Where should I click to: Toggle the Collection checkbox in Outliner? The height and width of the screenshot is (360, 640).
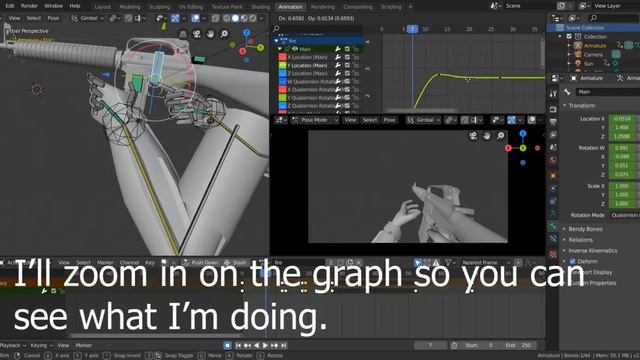coord(569,37)
